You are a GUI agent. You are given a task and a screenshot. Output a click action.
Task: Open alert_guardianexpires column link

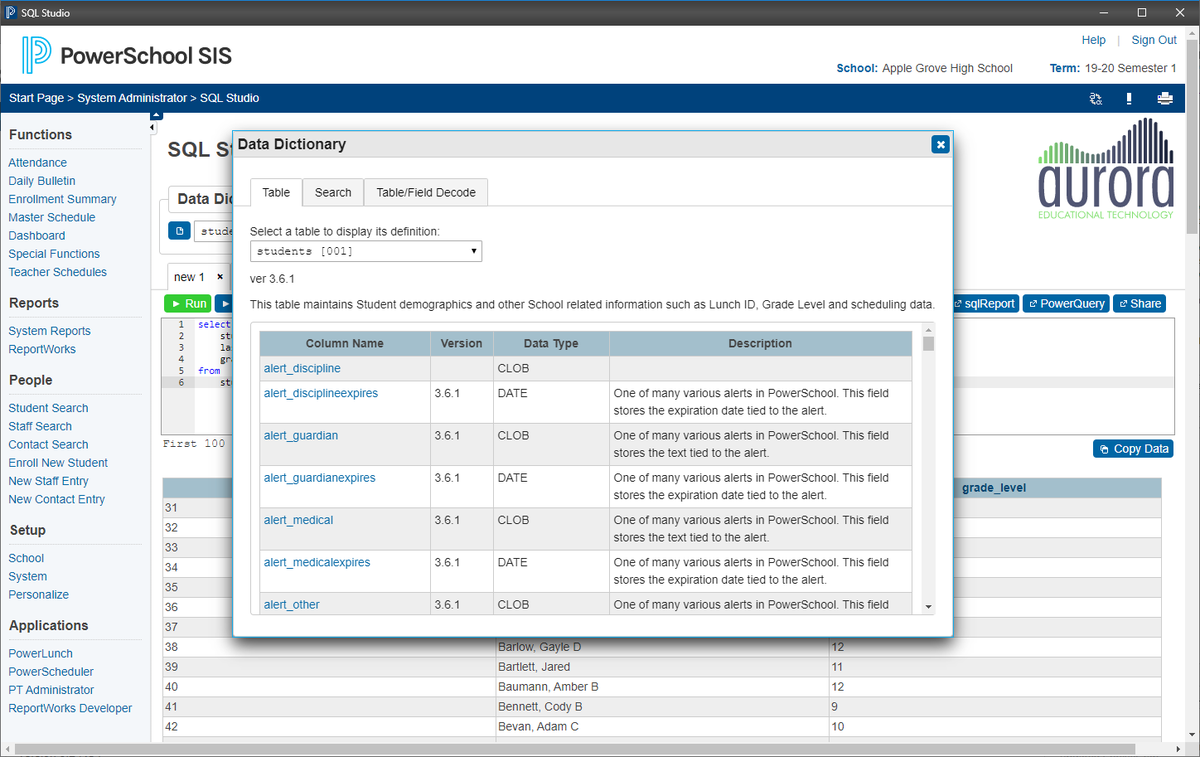(320, 478)
